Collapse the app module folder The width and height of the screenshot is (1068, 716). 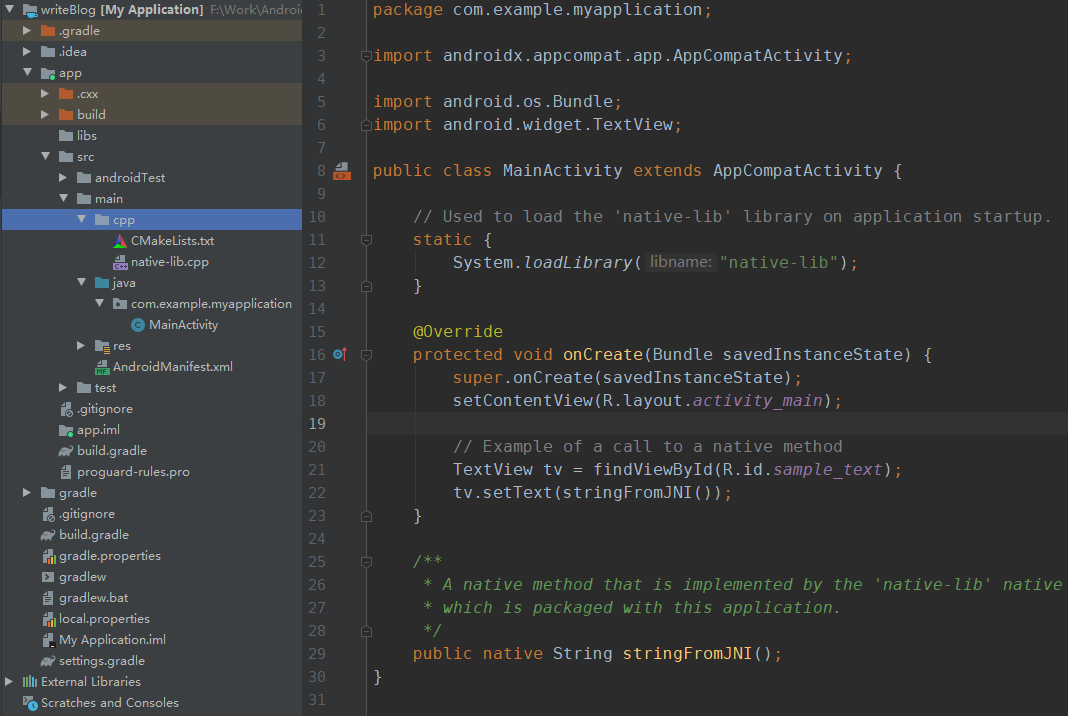click(27, 72)
